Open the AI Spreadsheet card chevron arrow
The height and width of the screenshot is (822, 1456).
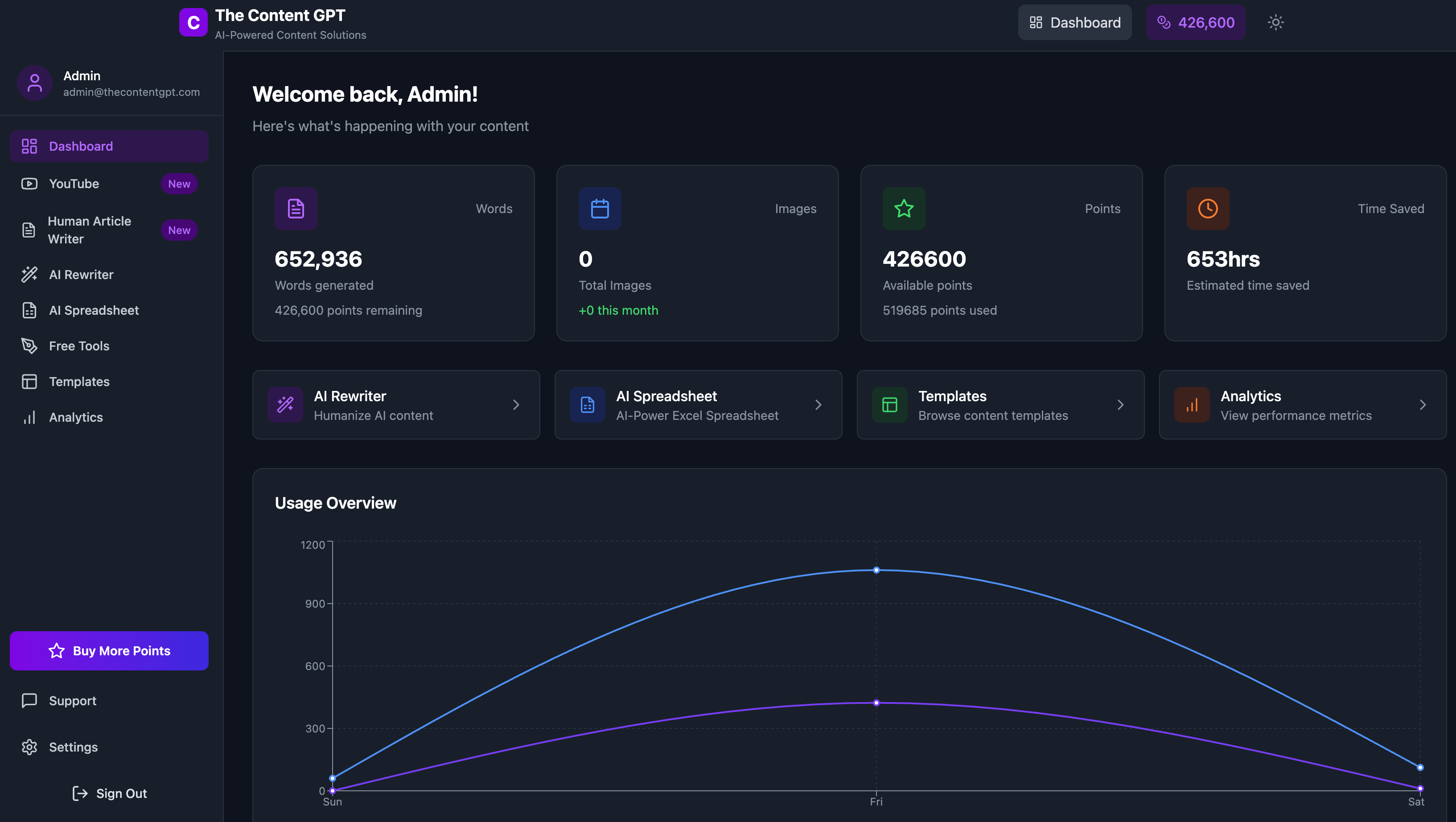(x=818, y=405)
